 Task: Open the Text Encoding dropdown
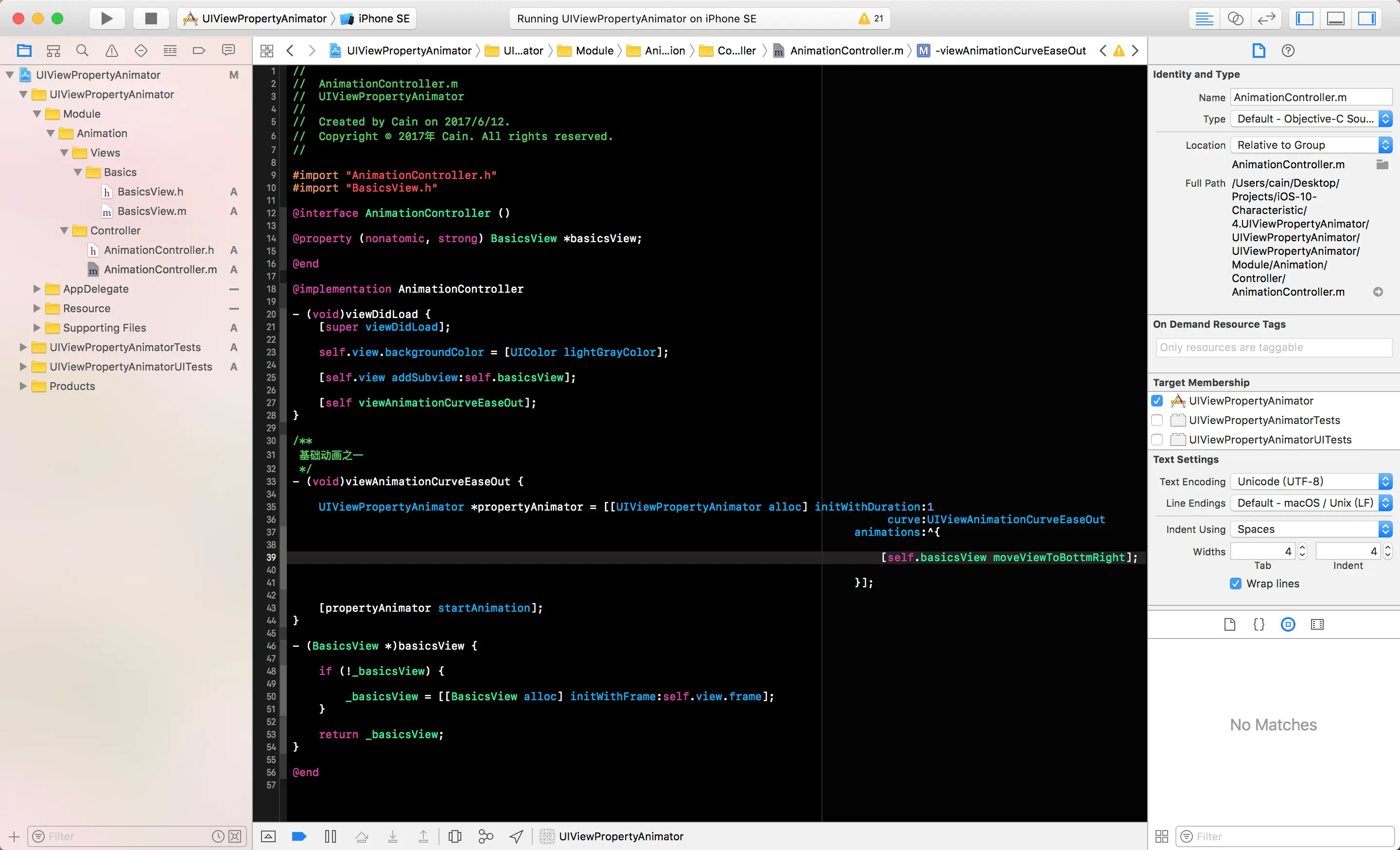click(1310, 481)
